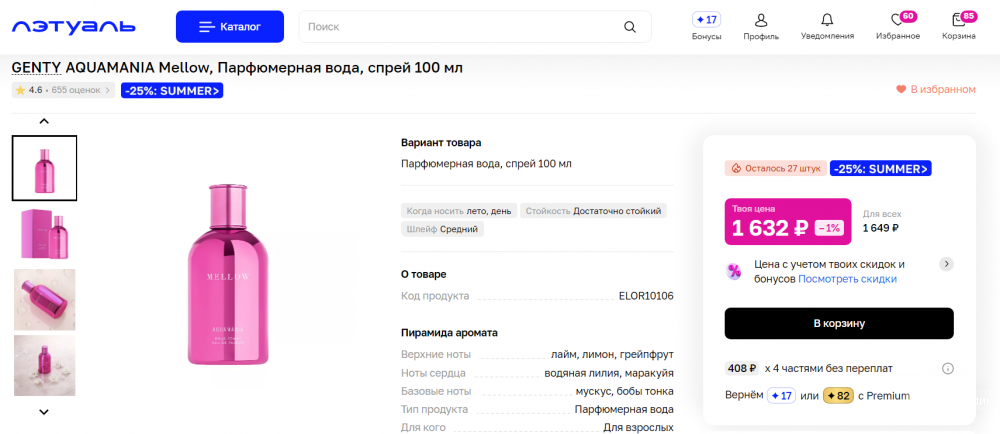Image resolution: width=1000 pixels, height=434 pixels.
Task: Open Уведомления bell icon
Action: pyautogui.click(x=827, y=27)
